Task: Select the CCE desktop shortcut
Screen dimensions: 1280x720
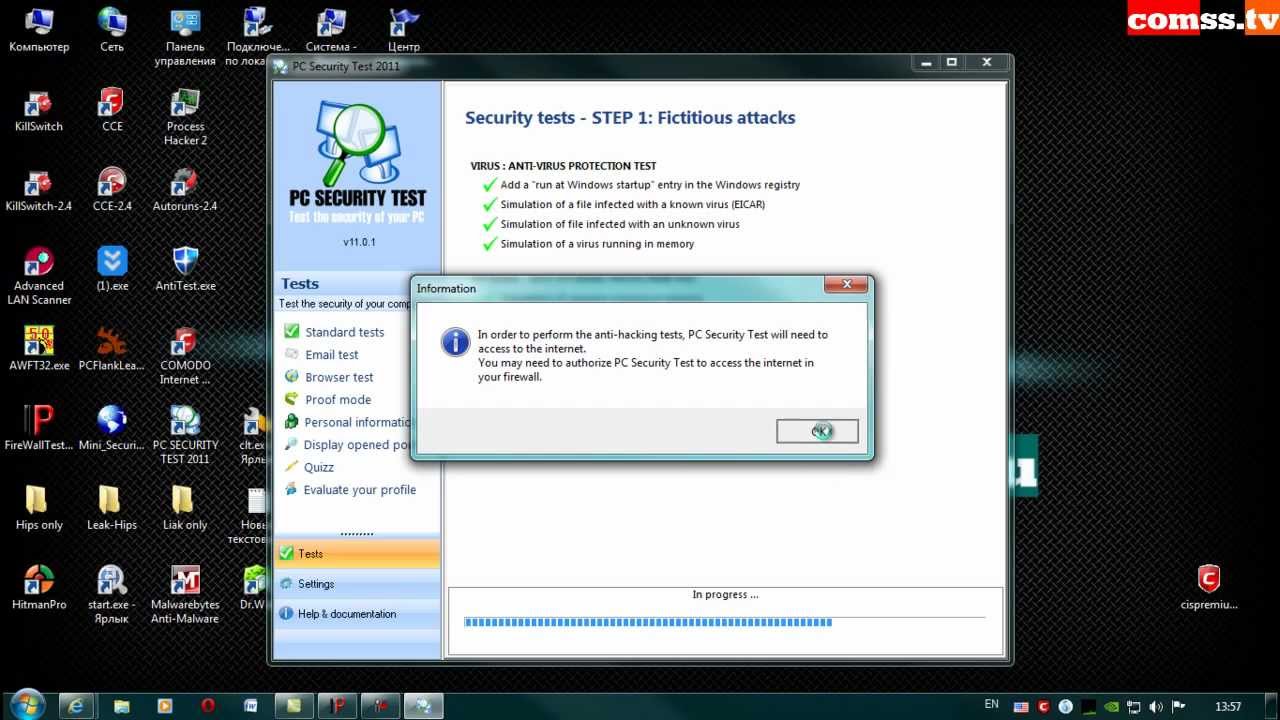Action: [112, 110]
